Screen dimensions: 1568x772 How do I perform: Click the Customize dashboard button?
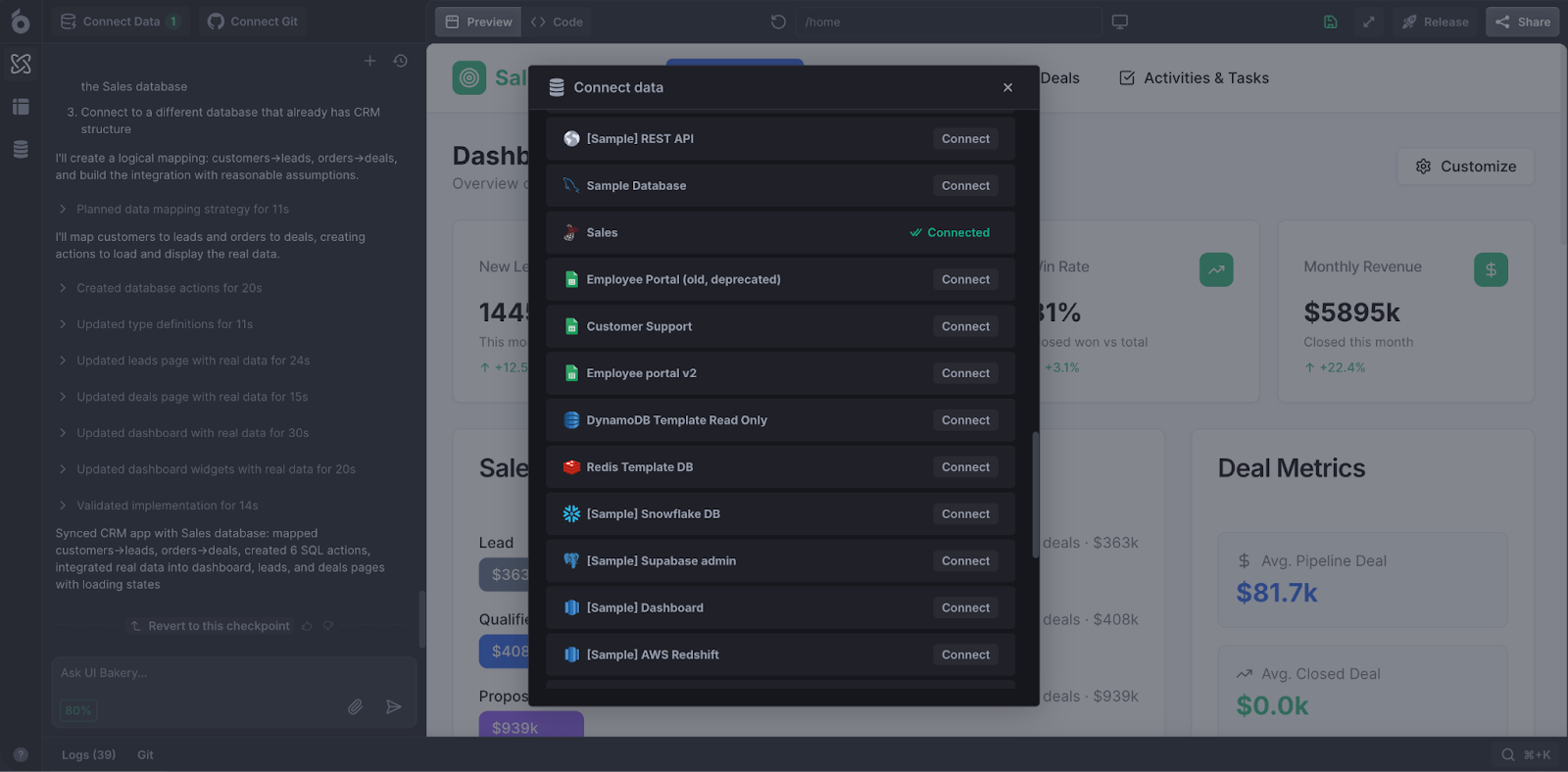click(1466, 167)
